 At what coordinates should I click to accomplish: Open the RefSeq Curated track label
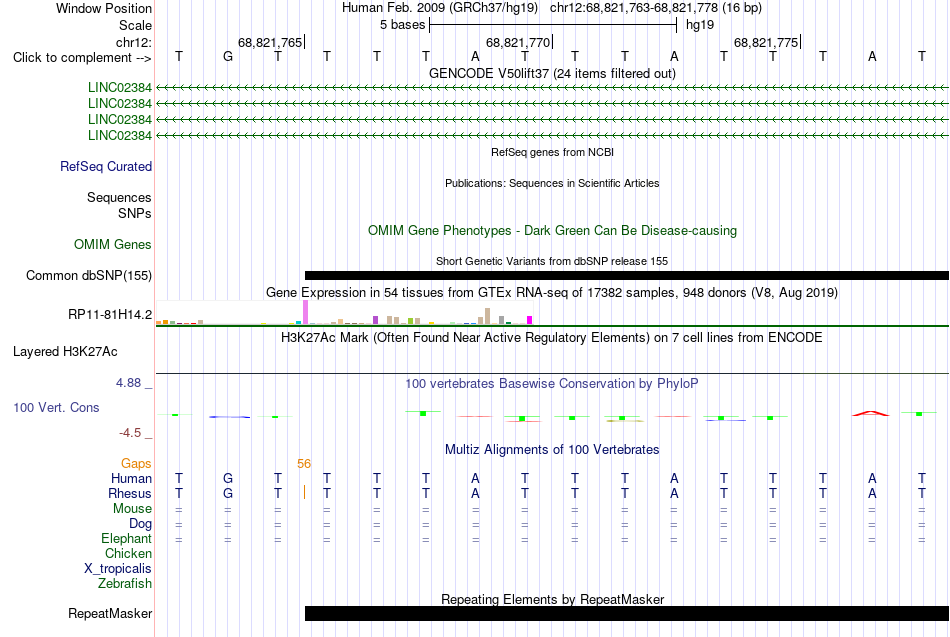coord(106,167)
